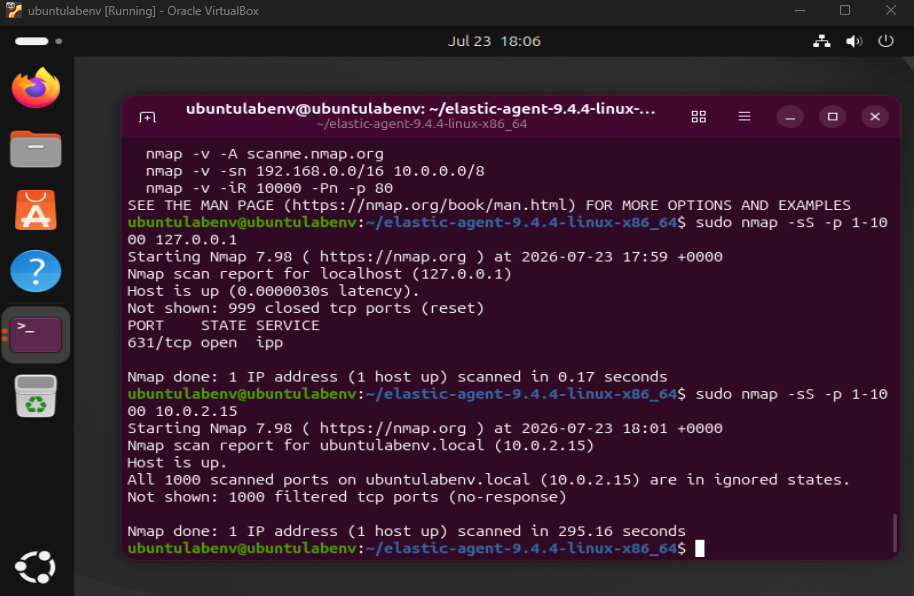Open a new terminal tab with the plus icon

[147, 117]
